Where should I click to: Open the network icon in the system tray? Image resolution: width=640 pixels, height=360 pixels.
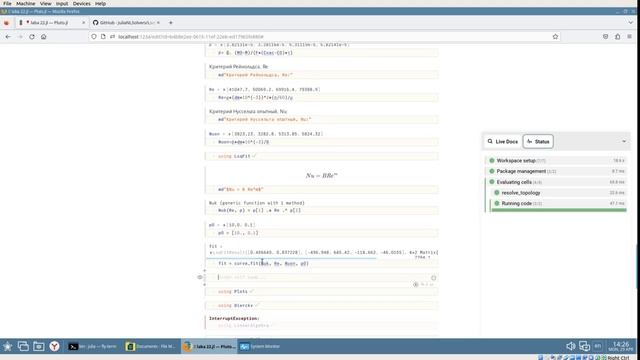click(x=584, y=347)
